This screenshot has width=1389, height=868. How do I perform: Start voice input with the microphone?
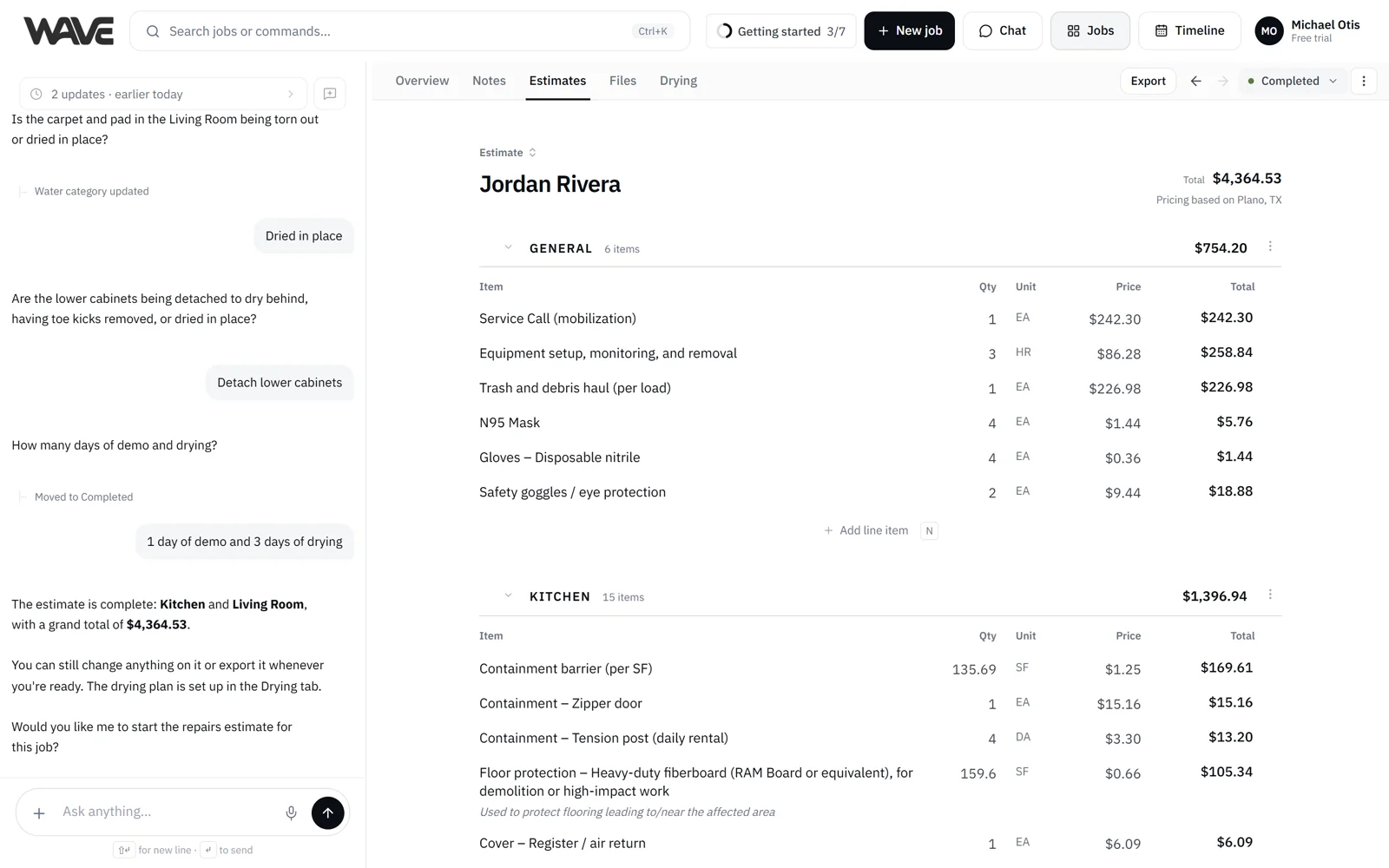tap(291, 812)
